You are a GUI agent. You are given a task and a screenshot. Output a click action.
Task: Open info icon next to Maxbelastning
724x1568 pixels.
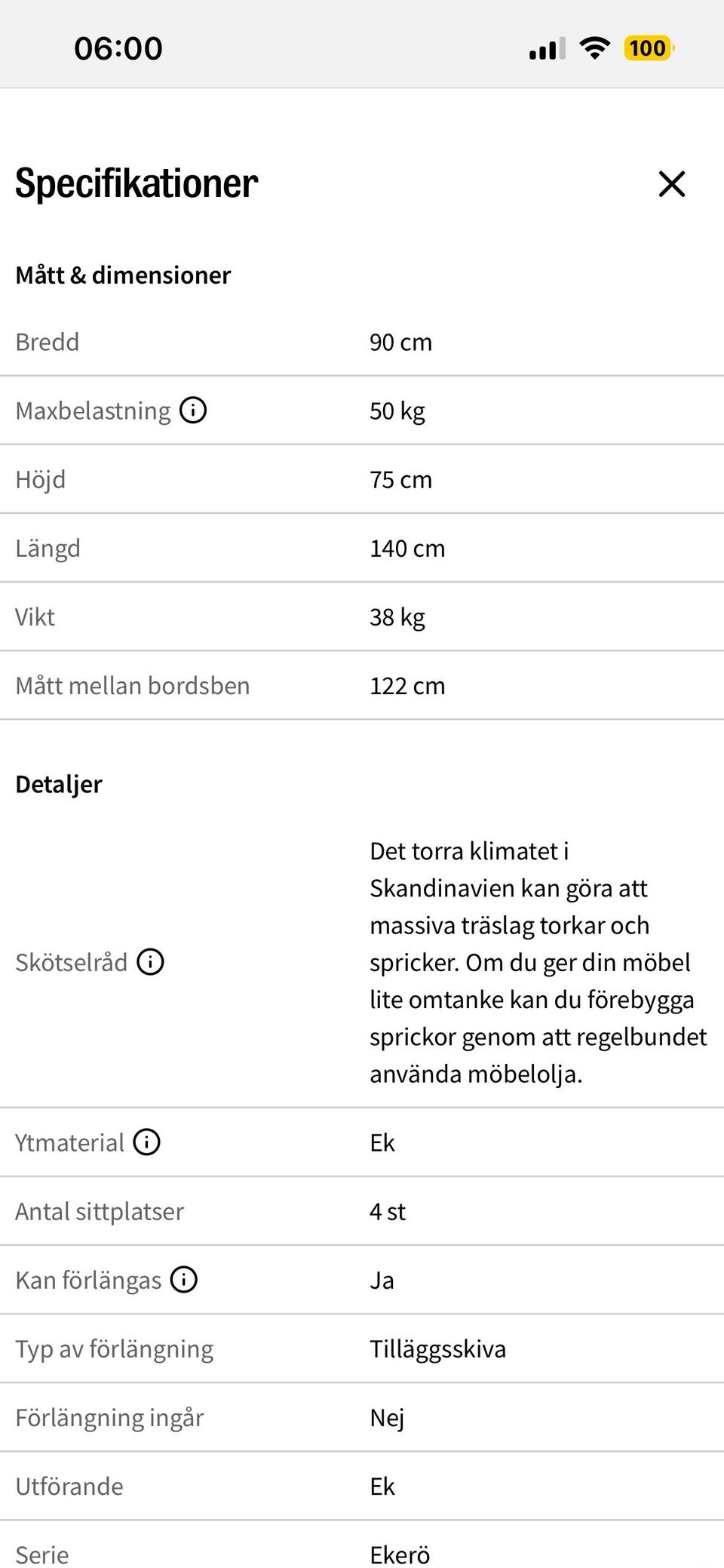pyautogui.click(x=193, y=410)
